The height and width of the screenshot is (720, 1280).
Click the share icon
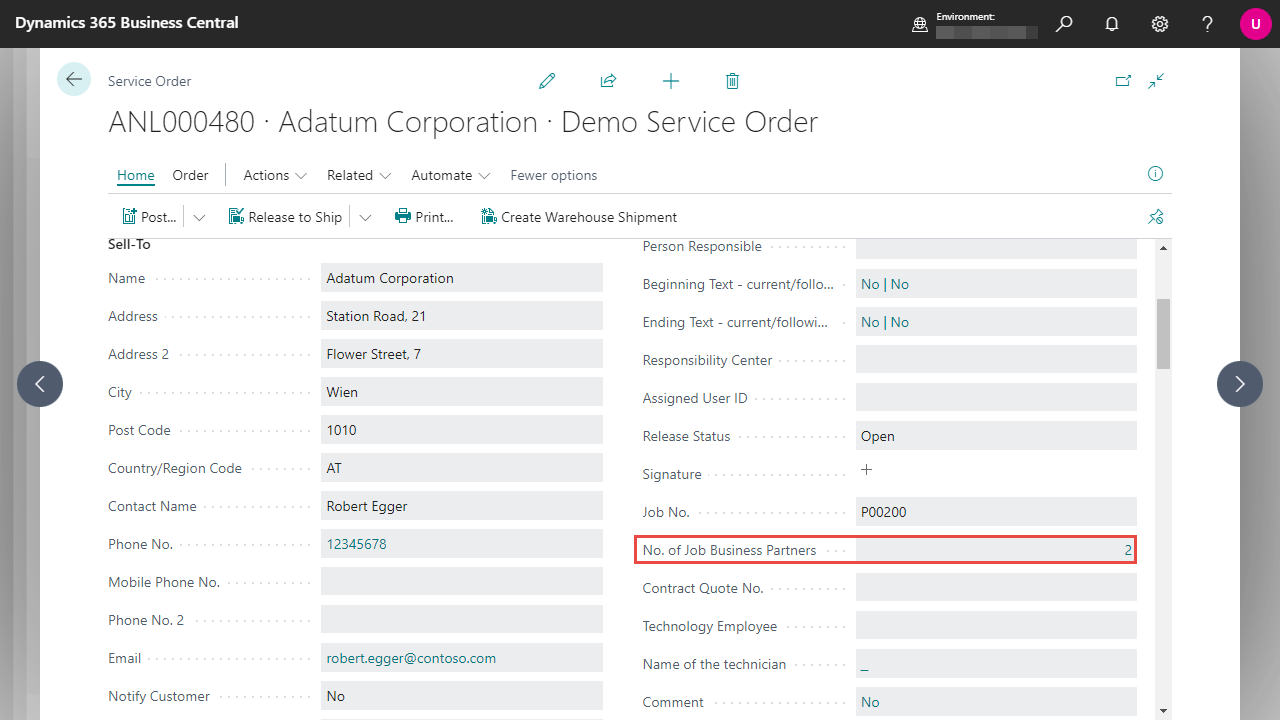point(608,81)
